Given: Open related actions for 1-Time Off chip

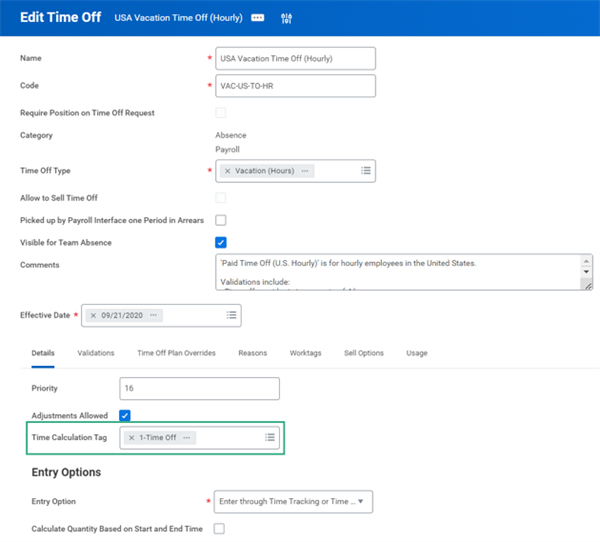Looking at the screenshot, I should [186, 438].
